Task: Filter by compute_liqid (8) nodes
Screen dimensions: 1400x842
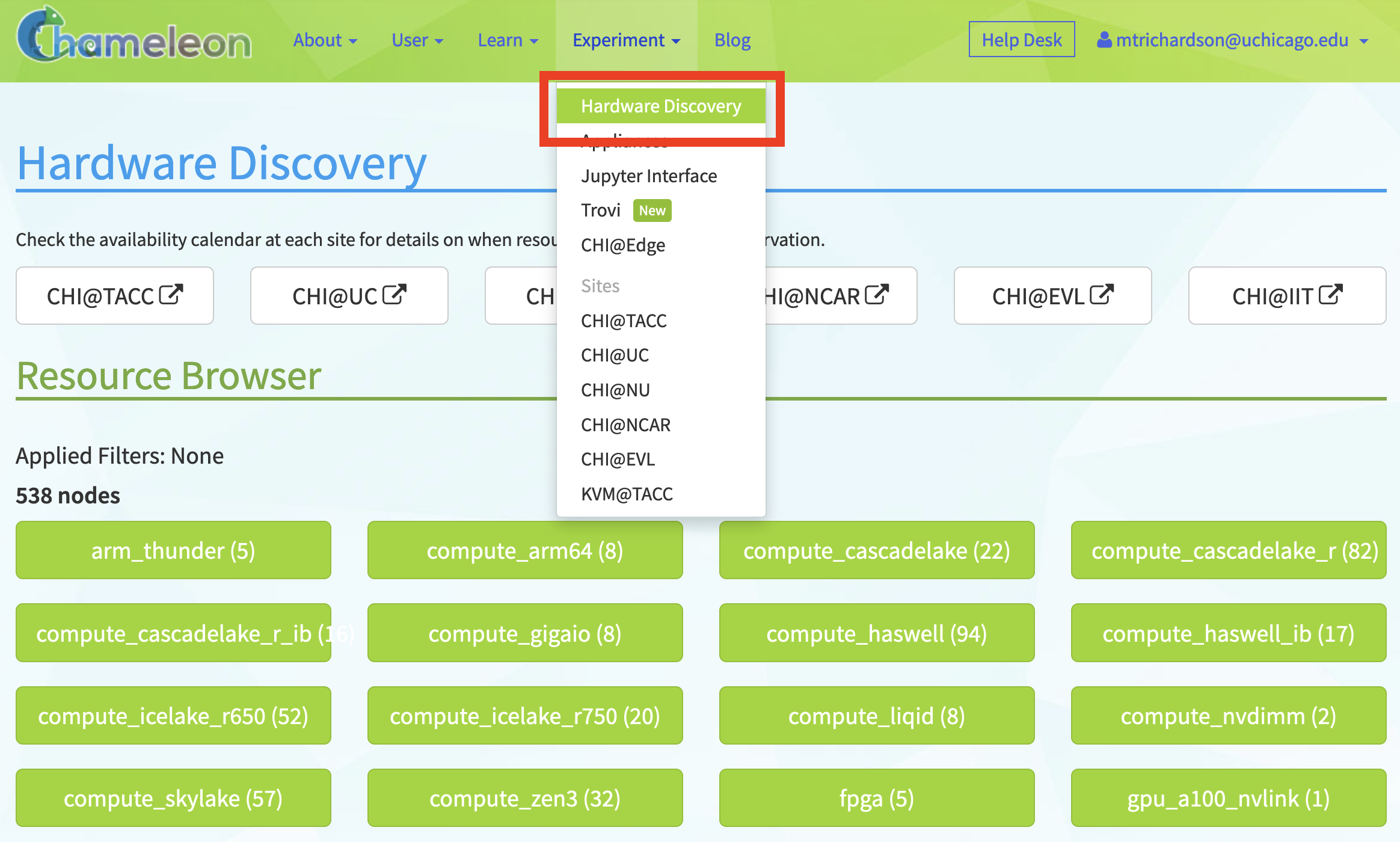Action: pos(877,716)
